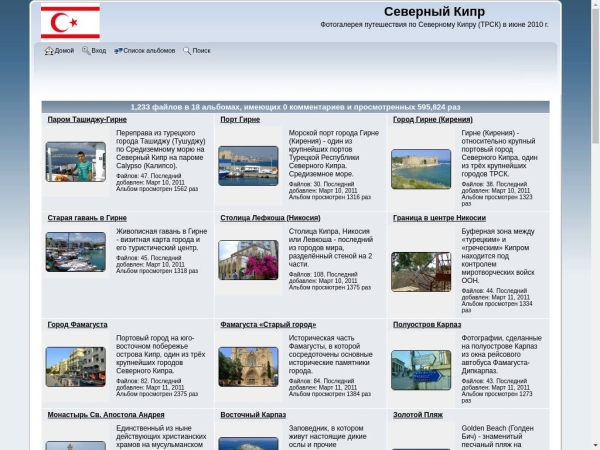Image resolution: width=600 pixels, height=450 pixels.
Task: Click the Столица Лефкоша flowers thumbnail
Action: tap(248, 260)
